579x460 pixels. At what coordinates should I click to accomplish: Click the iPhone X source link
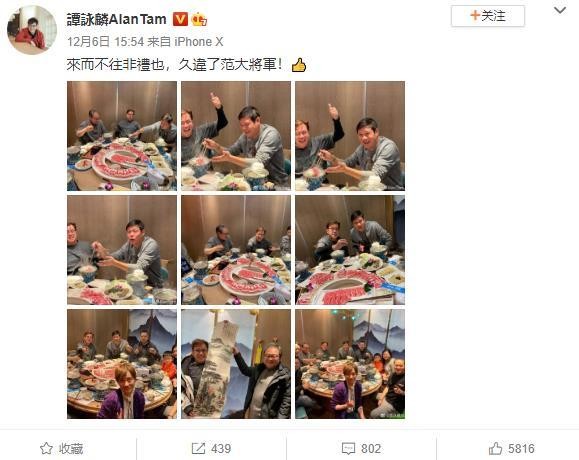(199, 42)
